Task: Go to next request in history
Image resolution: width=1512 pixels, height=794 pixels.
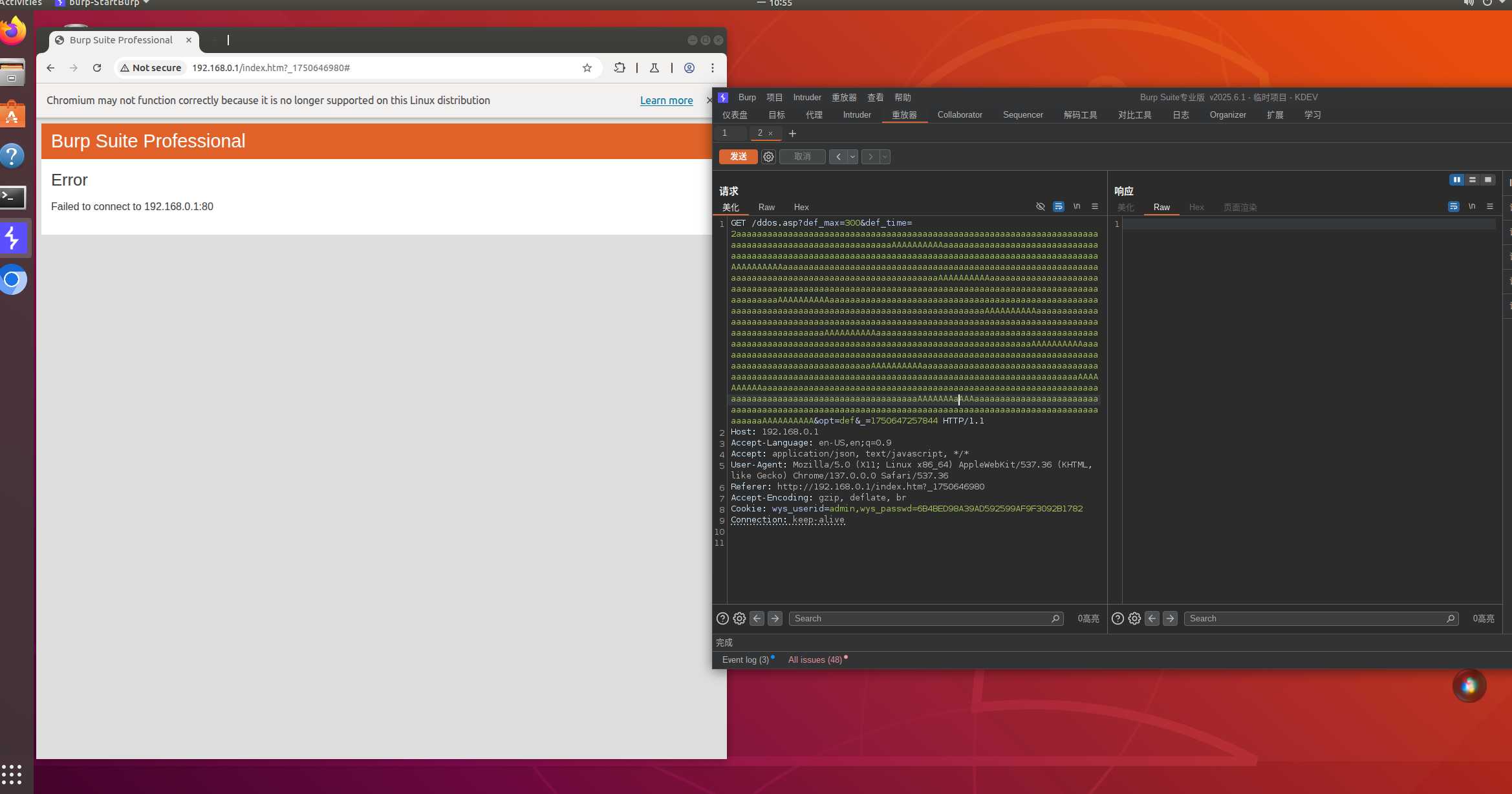Action: click(870, 156)
